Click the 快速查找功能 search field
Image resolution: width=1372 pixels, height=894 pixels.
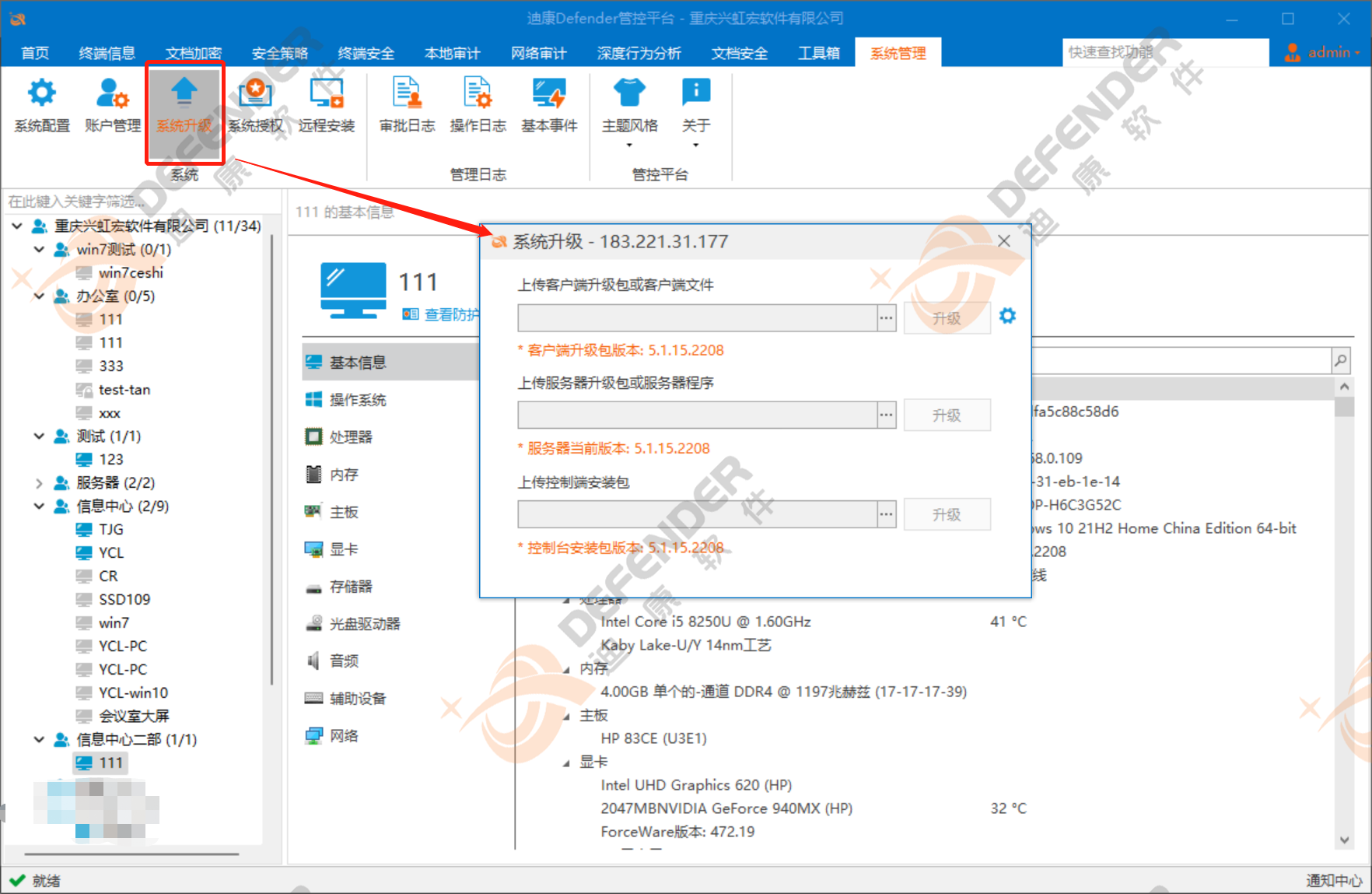pyautogui.click(x=1164, y=52)
